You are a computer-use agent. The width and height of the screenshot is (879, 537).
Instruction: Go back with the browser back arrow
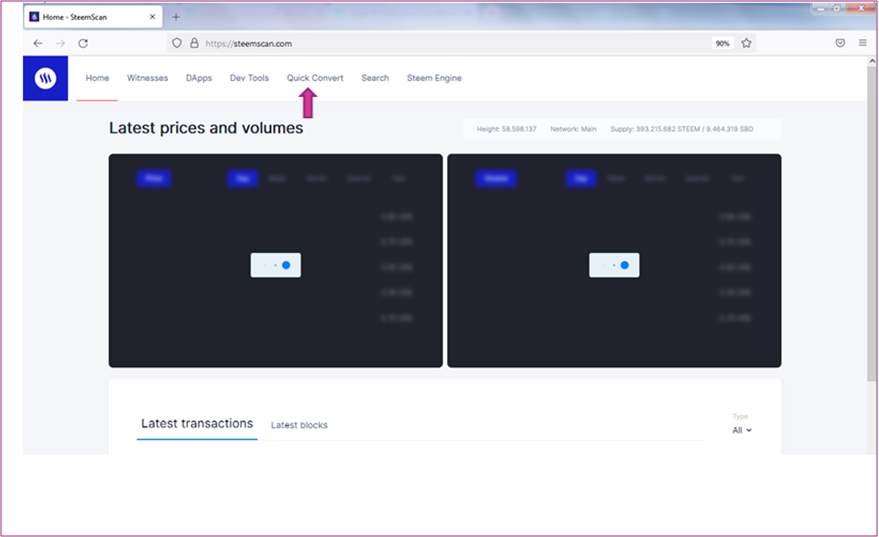(x=38, y=43)
